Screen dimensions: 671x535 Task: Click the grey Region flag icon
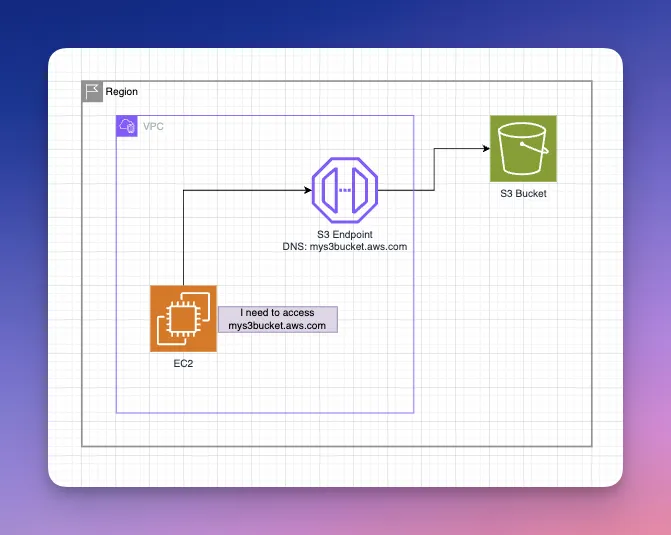[92, 91]
